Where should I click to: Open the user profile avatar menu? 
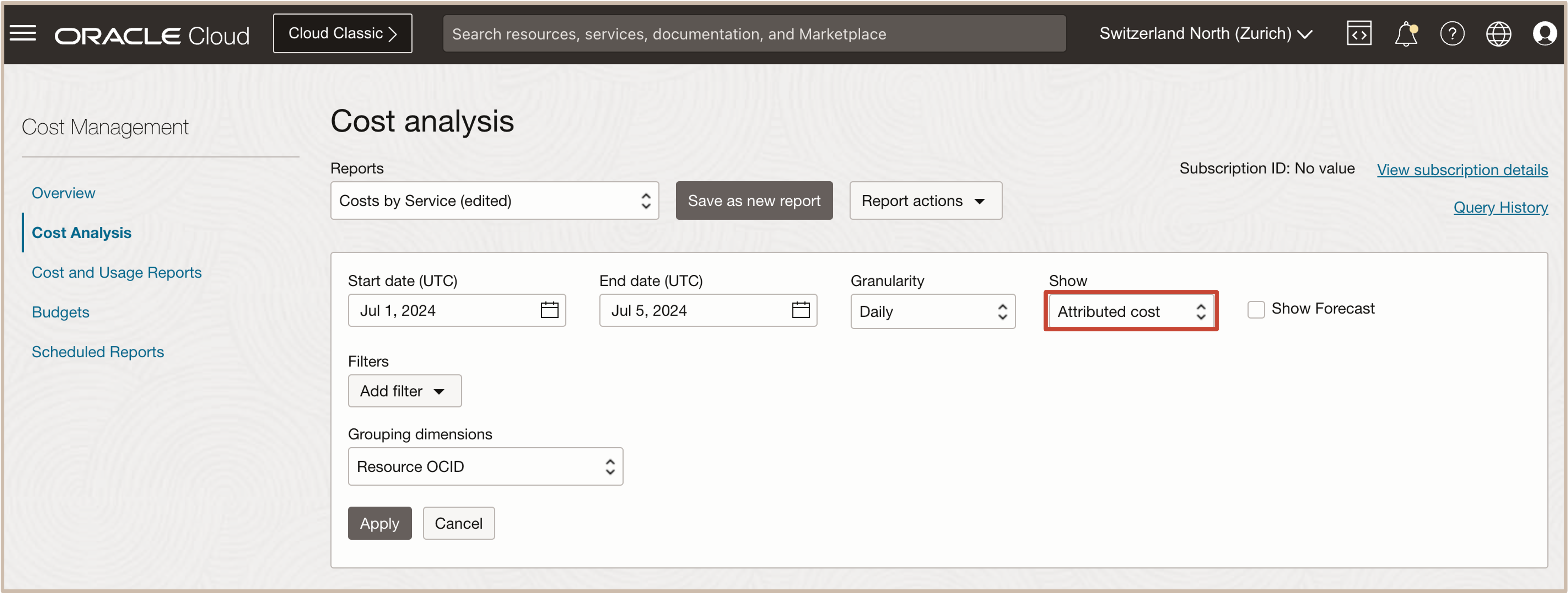pos(1544,34)
